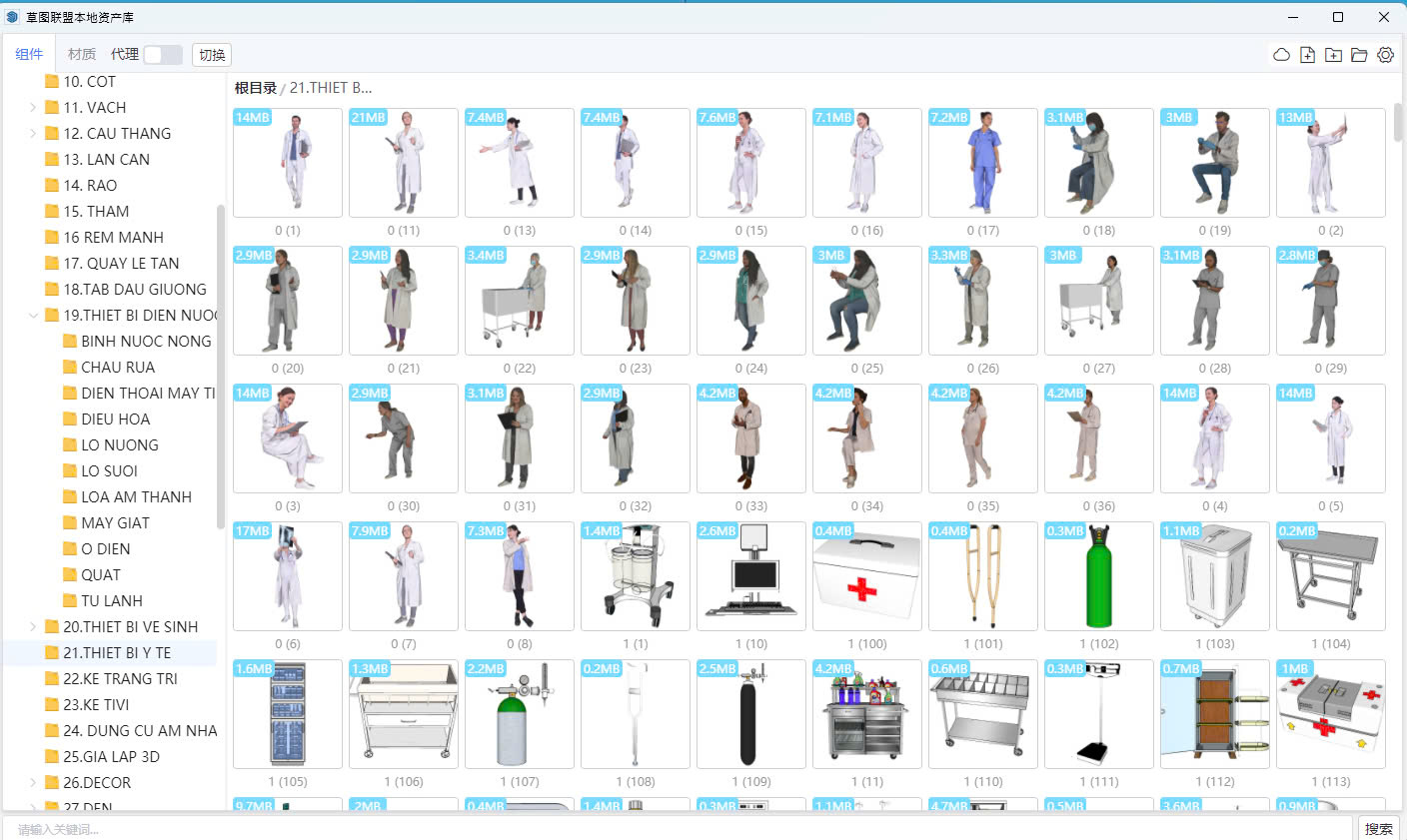Screen dimensions: 1407x840
Task: Toggle the 代理 proxy switch
Action: pos(162,55)
